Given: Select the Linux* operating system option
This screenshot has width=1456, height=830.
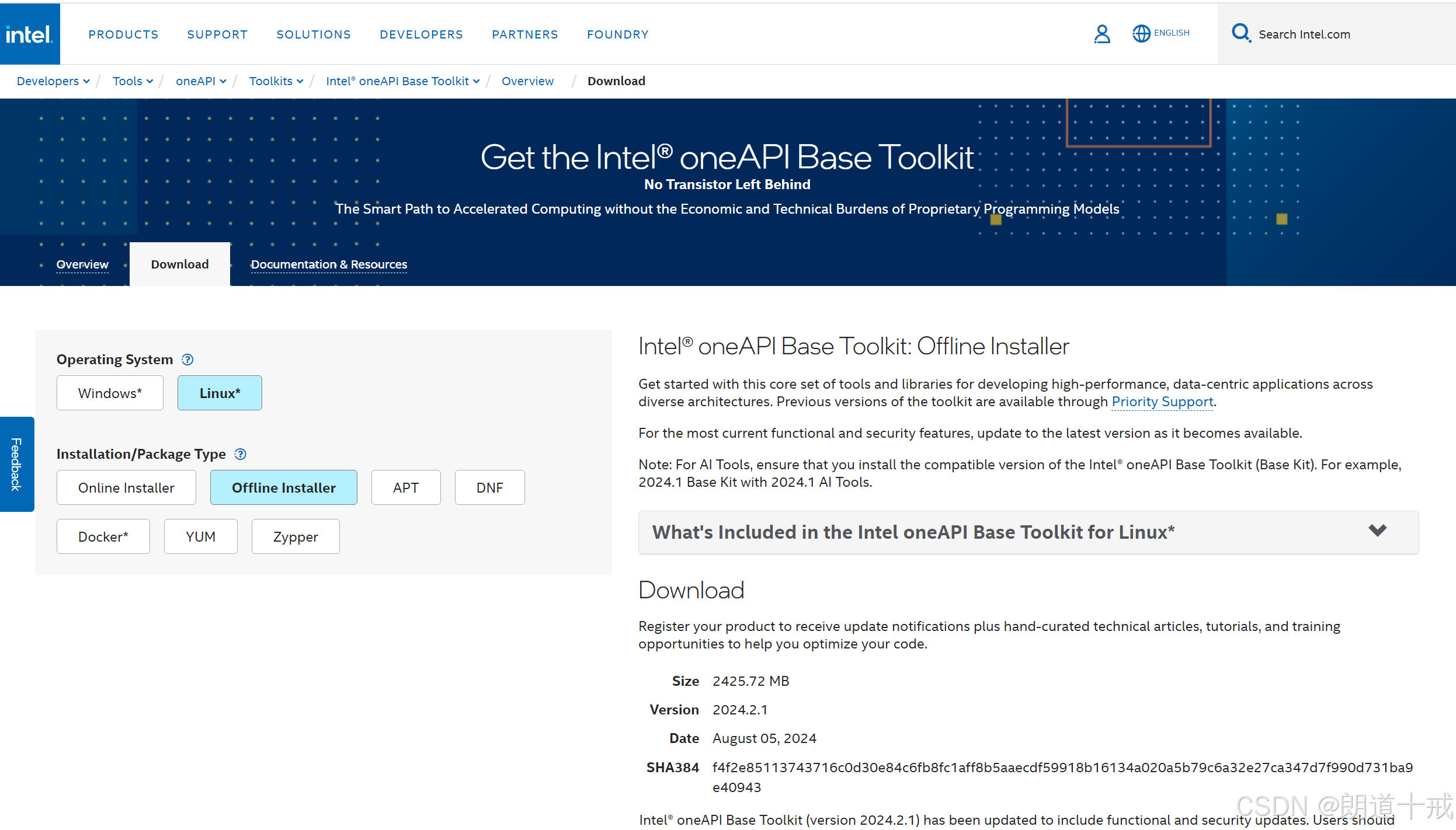Looking at the screenshot, I should 220,393.
